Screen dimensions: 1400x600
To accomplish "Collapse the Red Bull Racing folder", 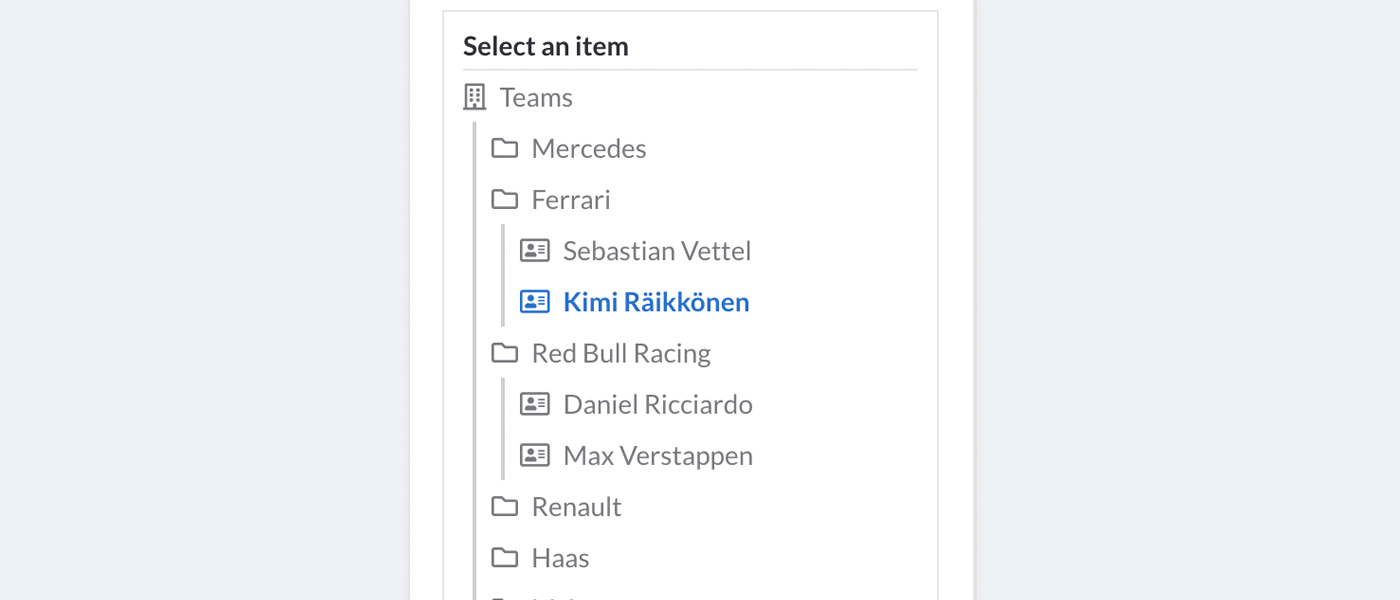I will [x=620, y=353].
